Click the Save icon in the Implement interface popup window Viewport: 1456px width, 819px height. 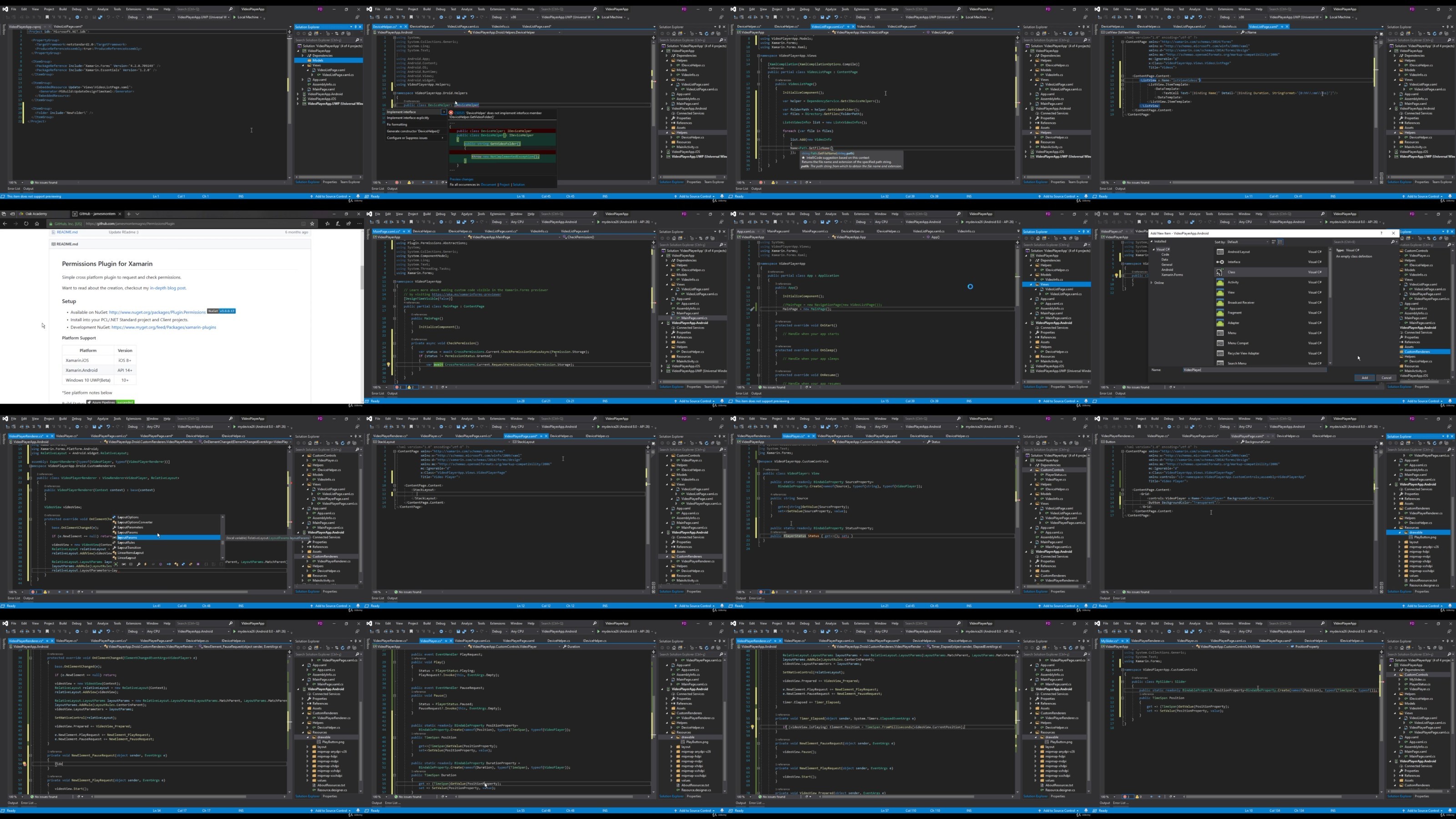click(x=457, y=17)
